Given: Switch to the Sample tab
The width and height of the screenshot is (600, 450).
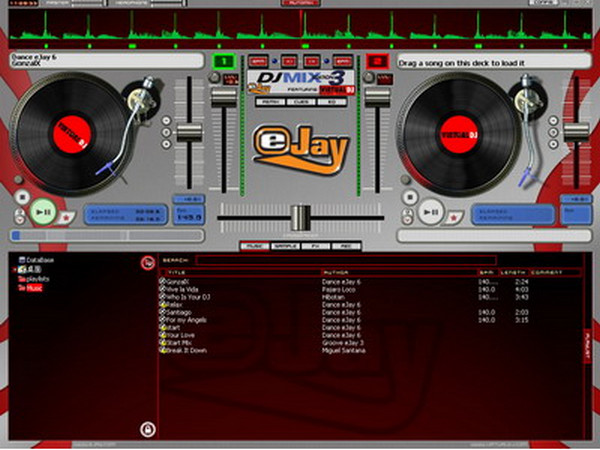Looking at the screenshot, I should (285, 246).
